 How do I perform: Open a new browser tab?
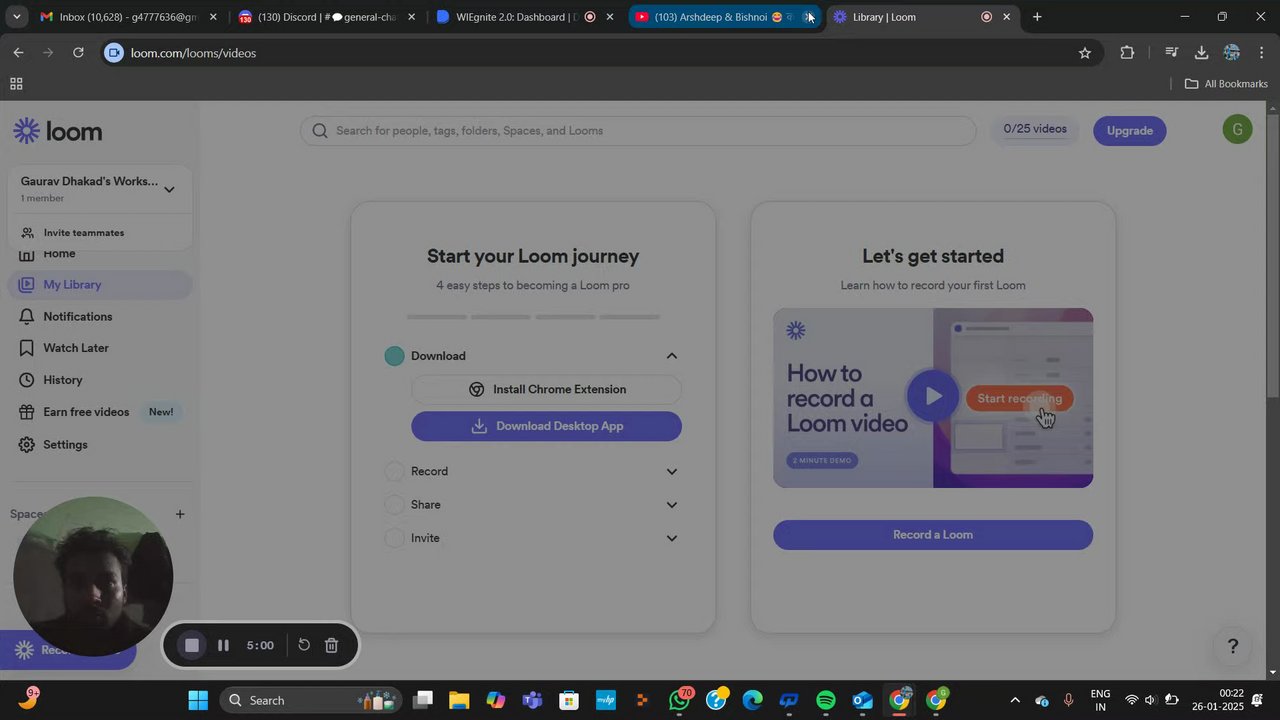click(1037, 17)
